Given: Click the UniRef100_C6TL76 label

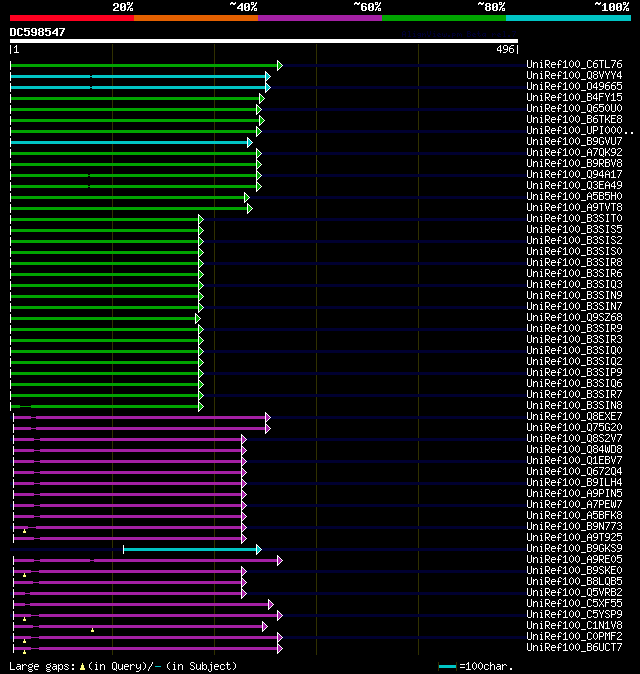Looking at the screenshot, I should pos(574,64).
